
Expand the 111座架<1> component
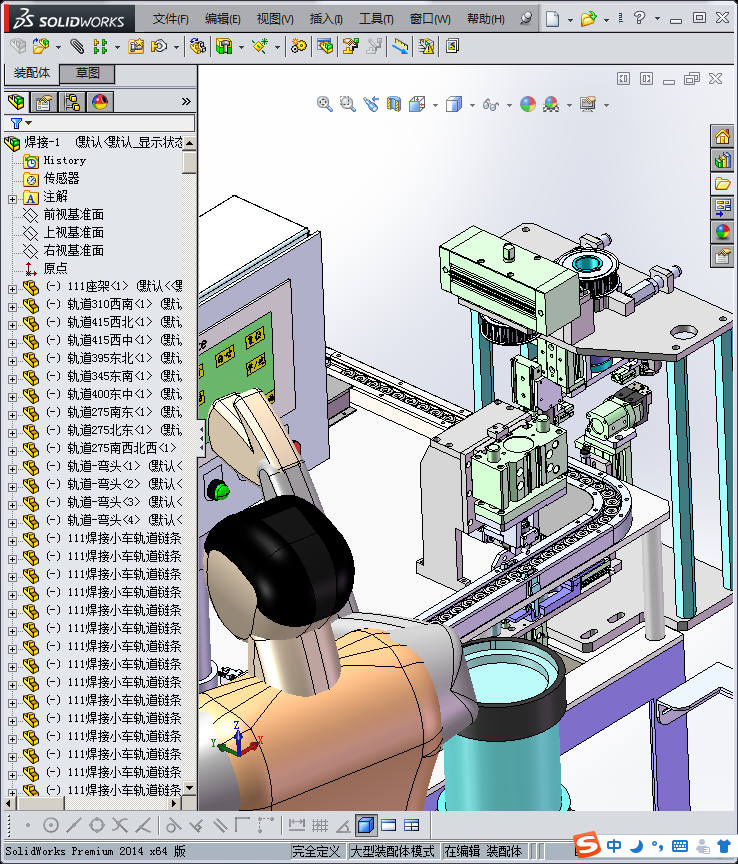tap(12, 289)
